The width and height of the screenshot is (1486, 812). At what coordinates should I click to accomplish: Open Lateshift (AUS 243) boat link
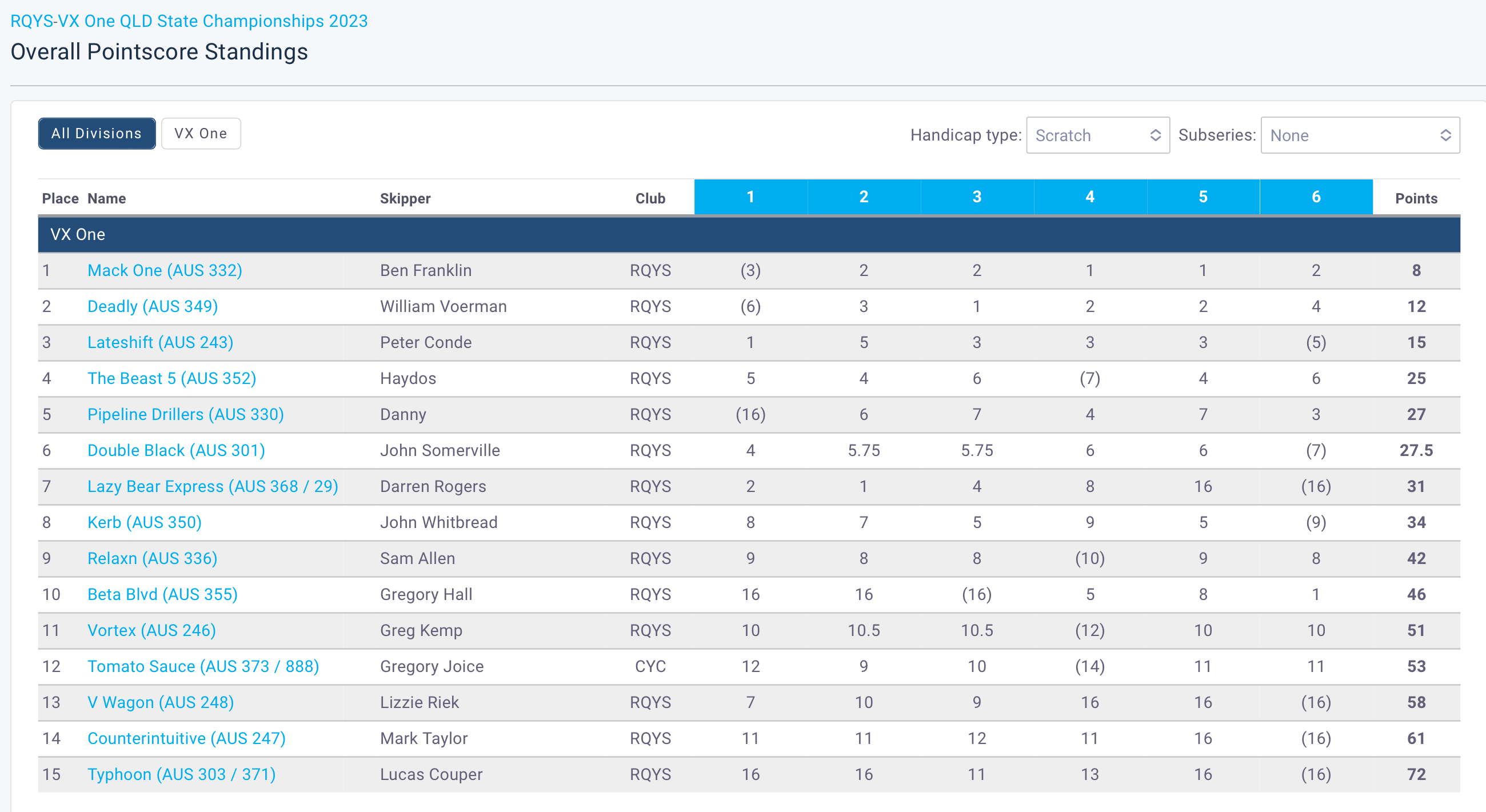[160, 342]
